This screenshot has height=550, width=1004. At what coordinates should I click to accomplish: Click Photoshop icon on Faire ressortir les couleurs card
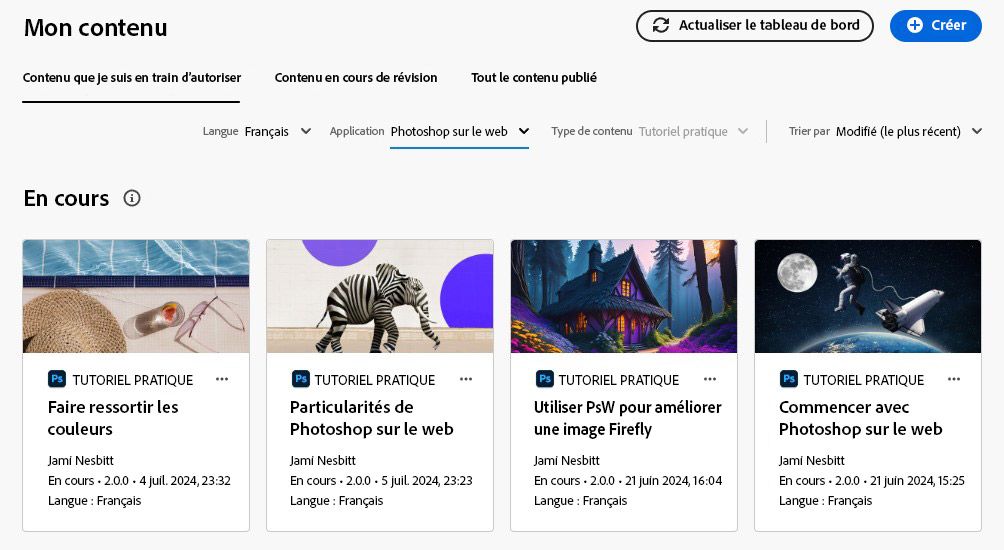coord(57,379)
